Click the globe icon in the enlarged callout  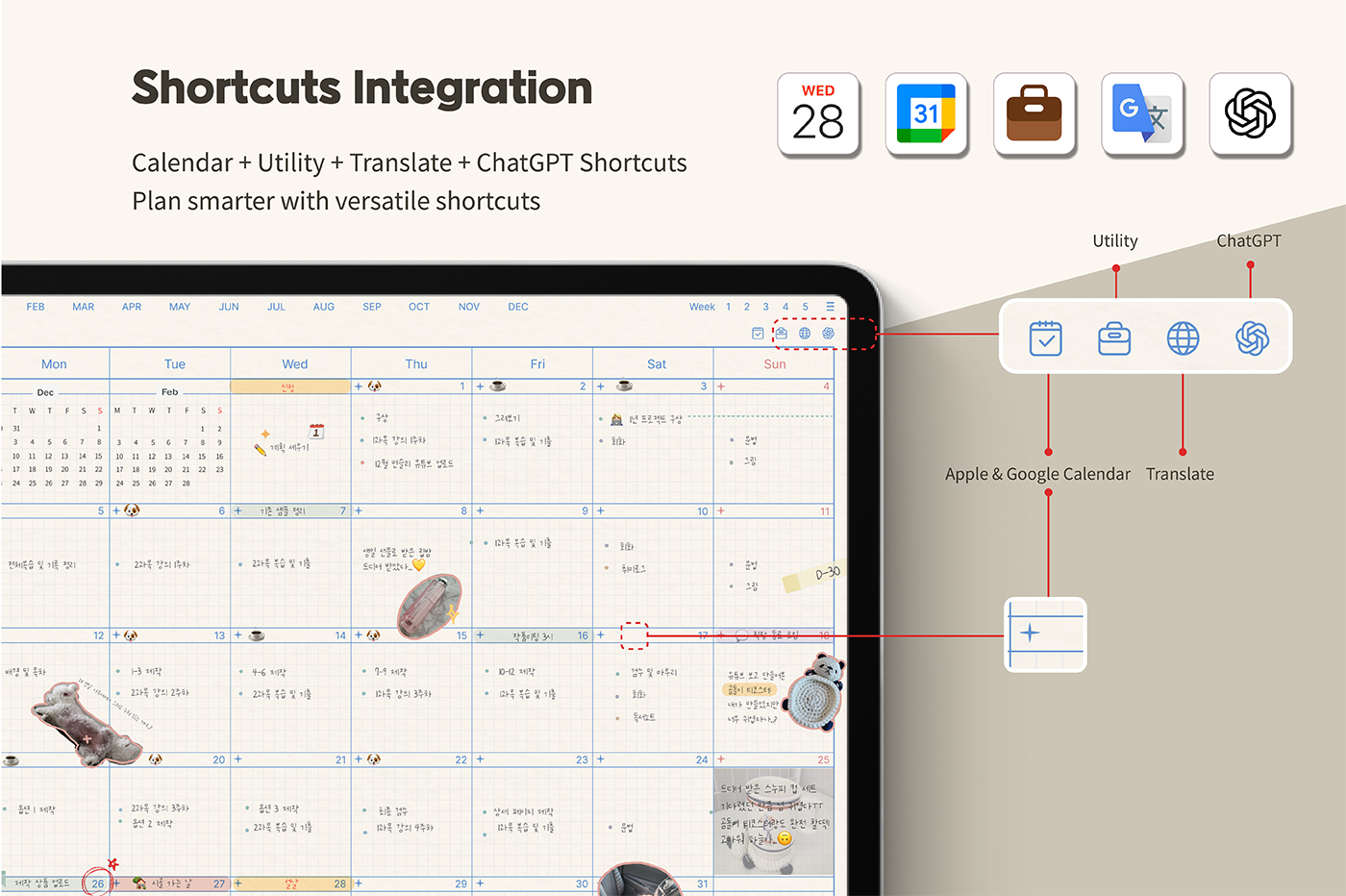(1183, 338)
